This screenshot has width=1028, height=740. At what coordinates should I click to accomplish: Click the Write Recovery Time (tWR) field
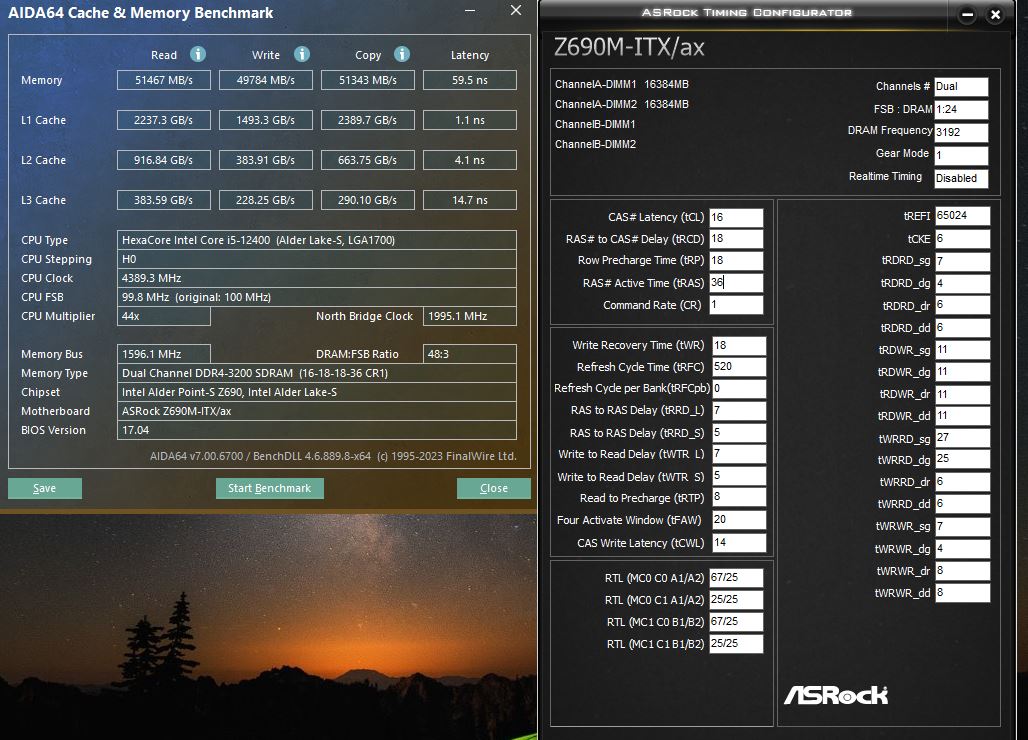point(739,345)
